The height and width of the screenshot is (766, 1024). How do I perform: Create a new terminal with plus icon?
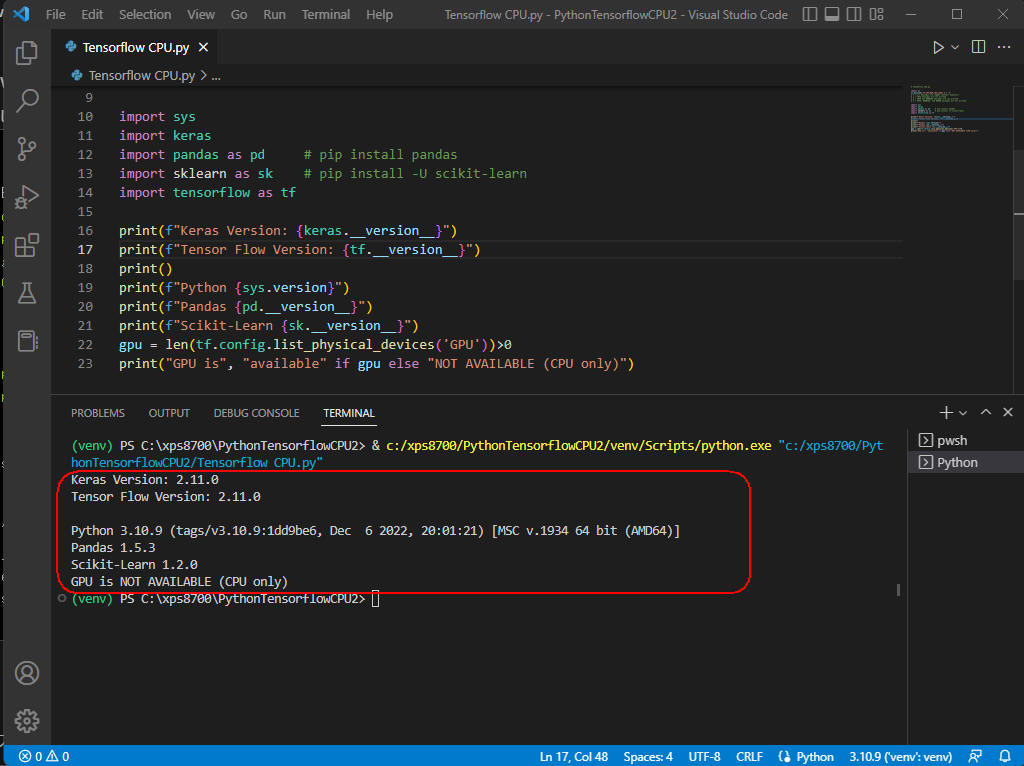pos(946,413)
